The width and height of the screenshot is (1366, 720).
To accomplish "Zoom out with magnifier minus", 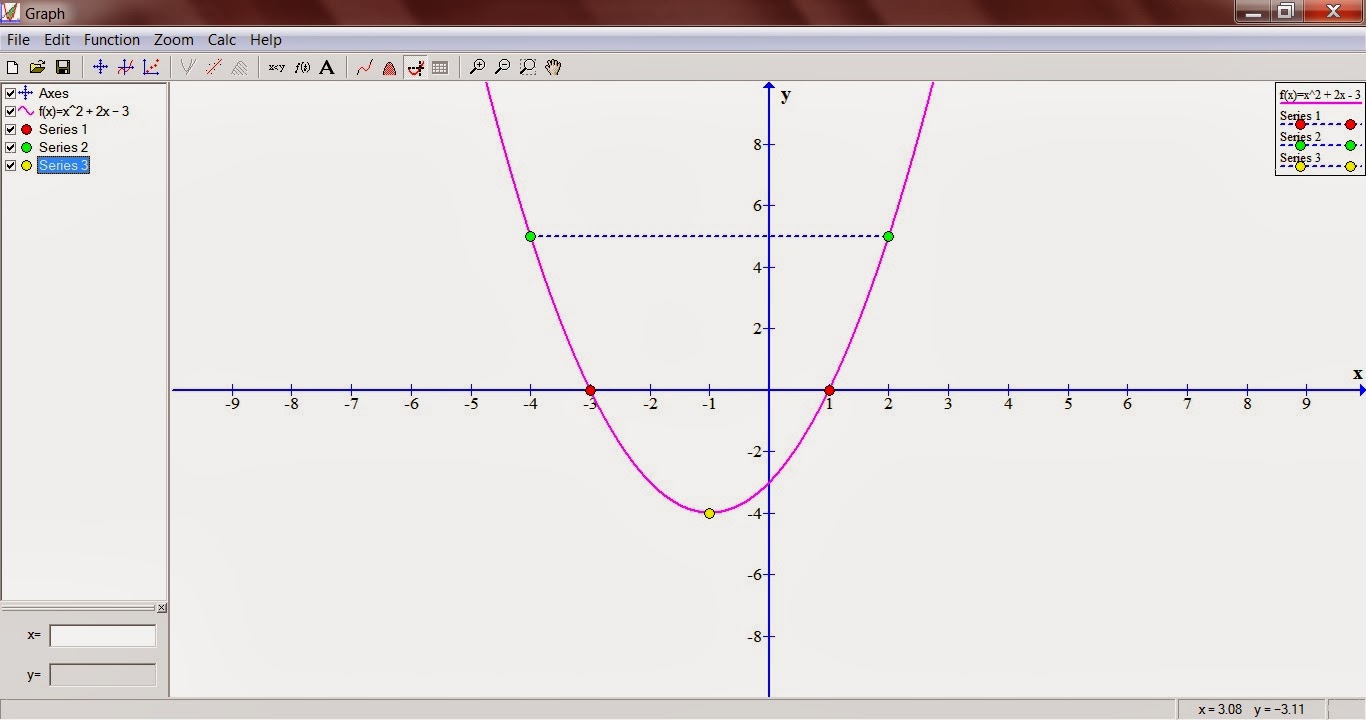I will (502, 67).
